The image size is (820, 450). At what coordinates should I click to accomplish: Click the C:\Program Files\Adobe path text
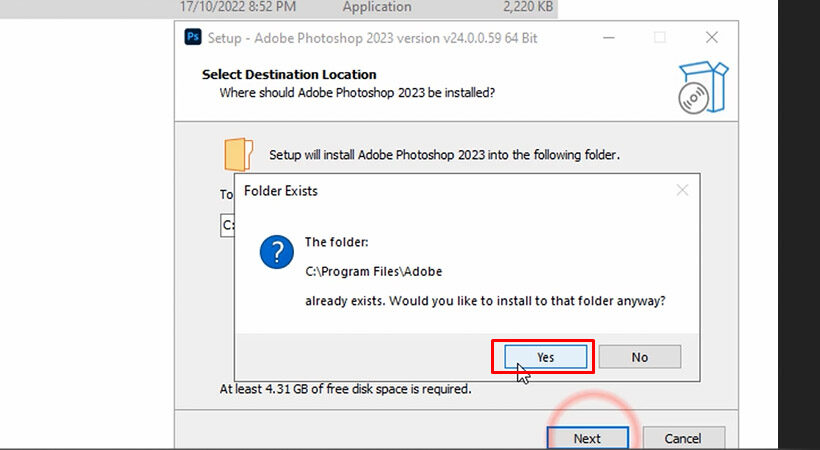pos(373,271)
